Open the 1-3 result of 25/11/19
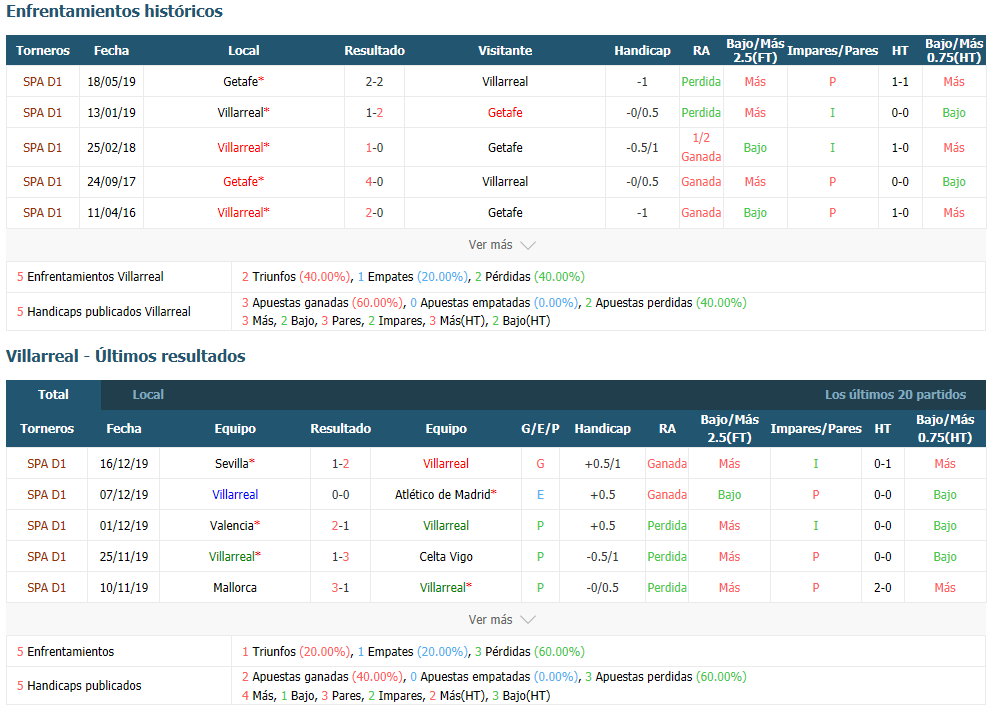 point(341,557)
